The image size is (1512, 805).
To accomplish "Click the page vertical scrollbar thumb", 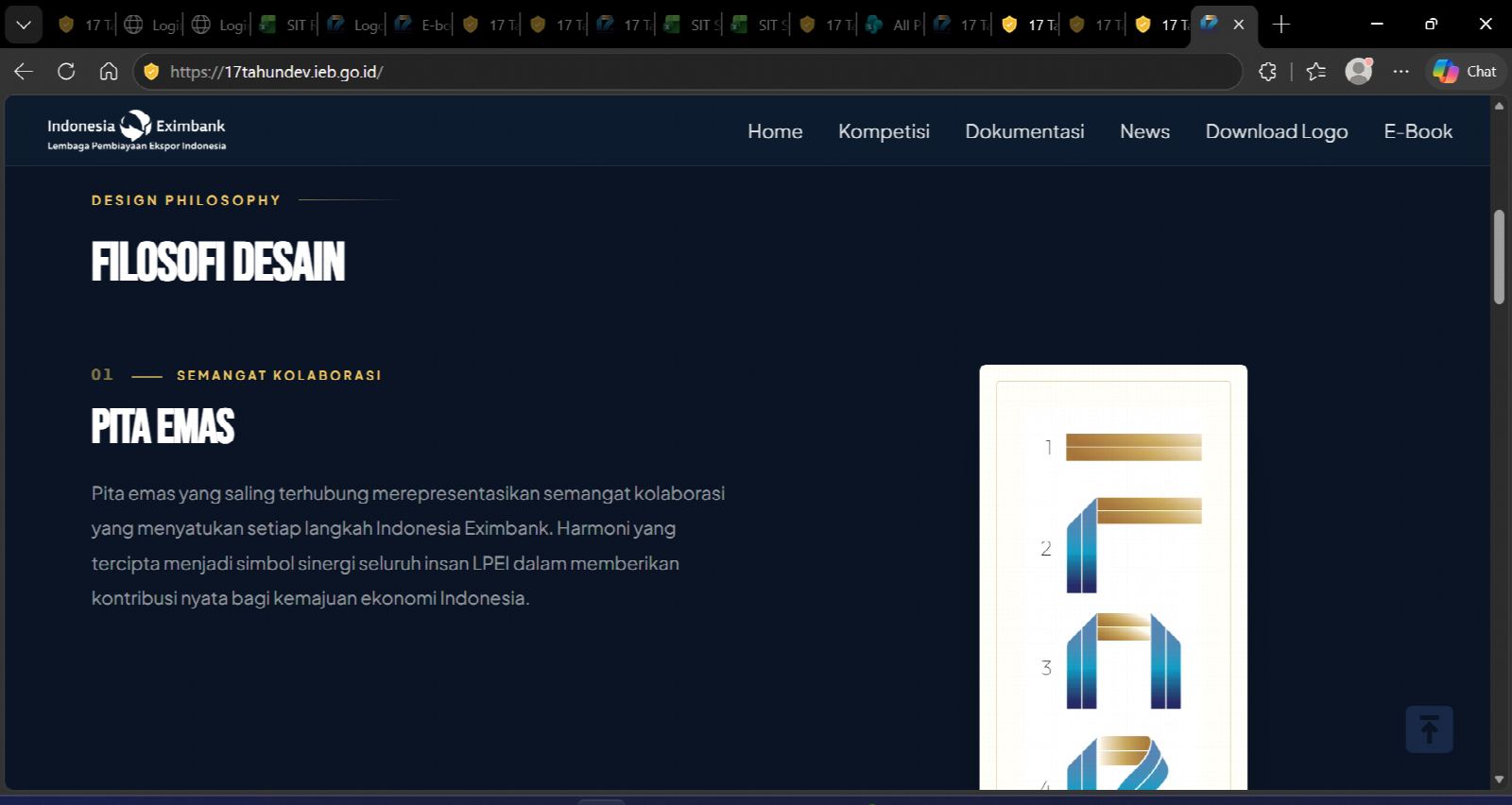I will click(1499, 257).
